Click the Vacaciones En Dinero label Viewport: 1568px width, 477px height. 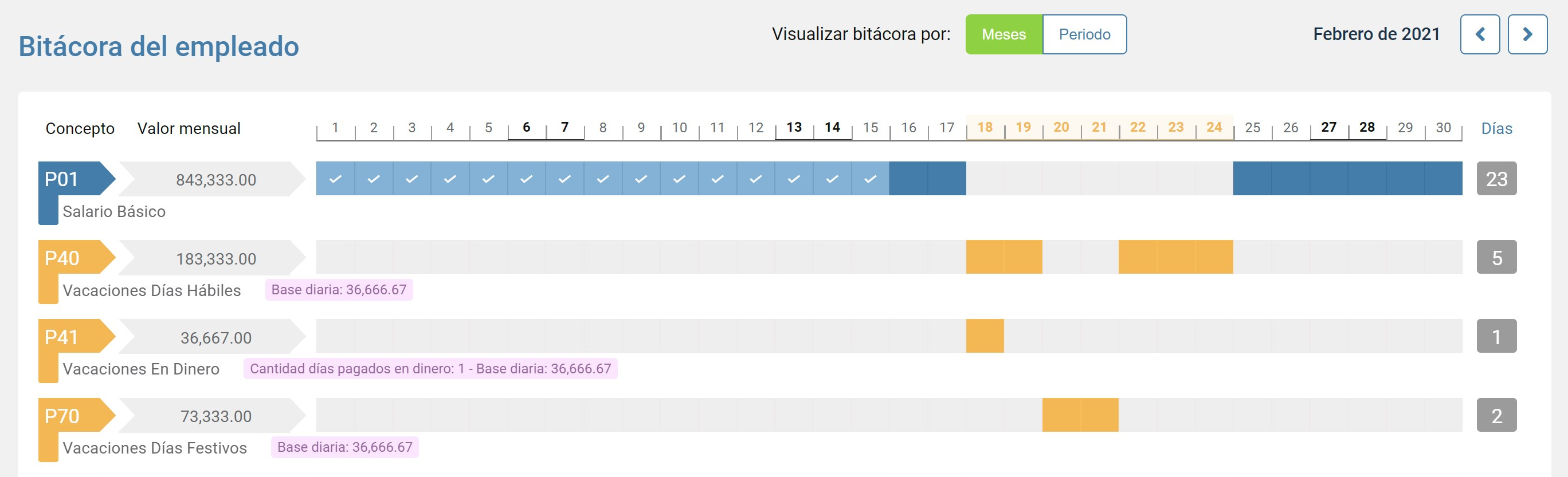pos(140,369)
